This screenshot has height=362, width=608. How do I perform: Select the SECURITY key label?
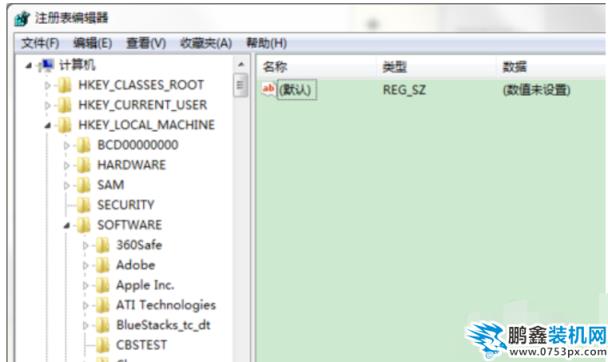[x=126, y=205]
